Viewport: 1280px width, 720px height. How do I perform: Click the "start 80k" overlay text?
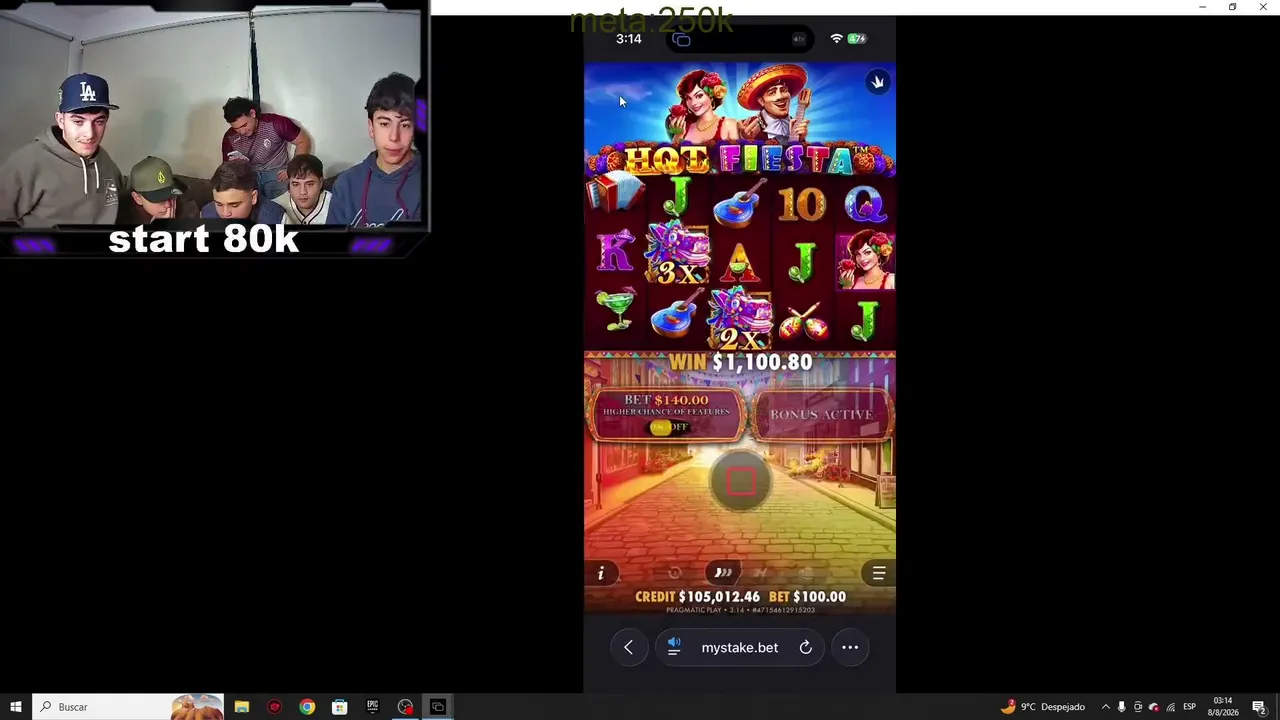click(204, 240)
